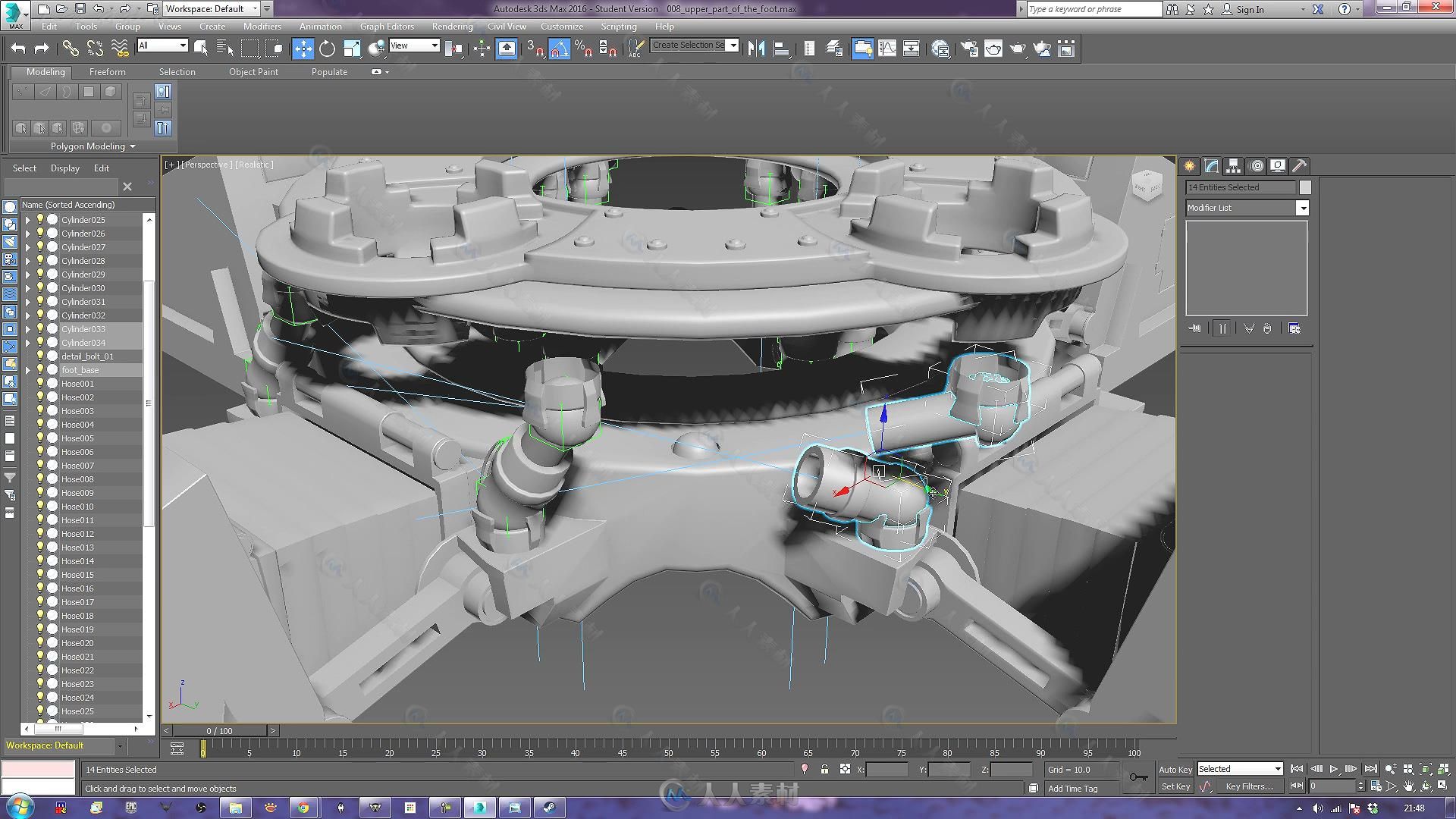This screenshot has height=819, width=1456.
Task: Open the Material Editor icon
Action: tap(941, 49)
